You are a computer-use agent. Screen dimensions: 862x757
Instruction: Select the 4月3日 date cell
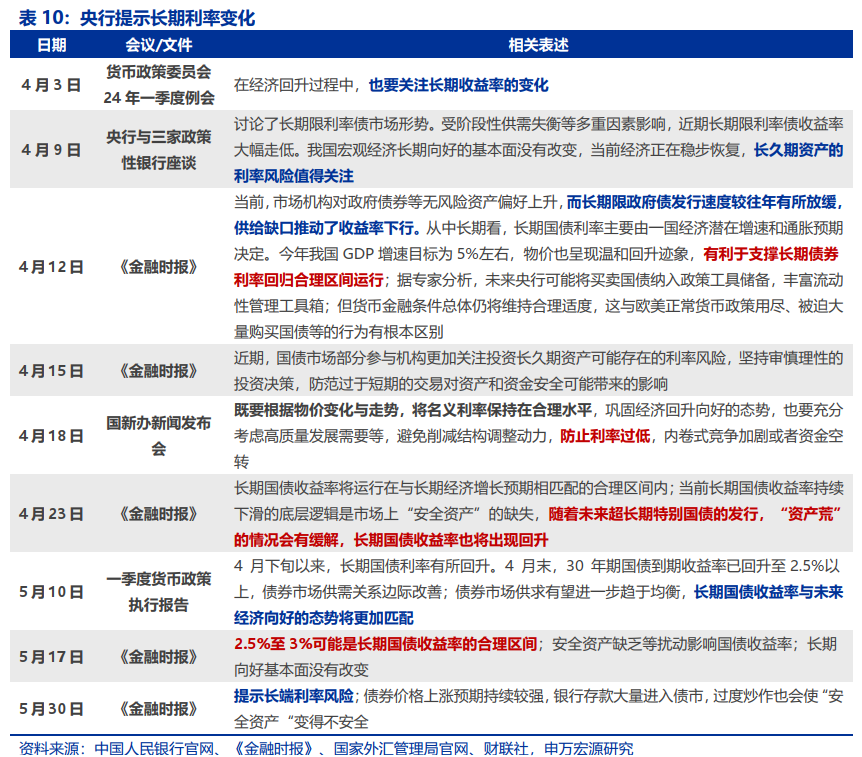51,85
